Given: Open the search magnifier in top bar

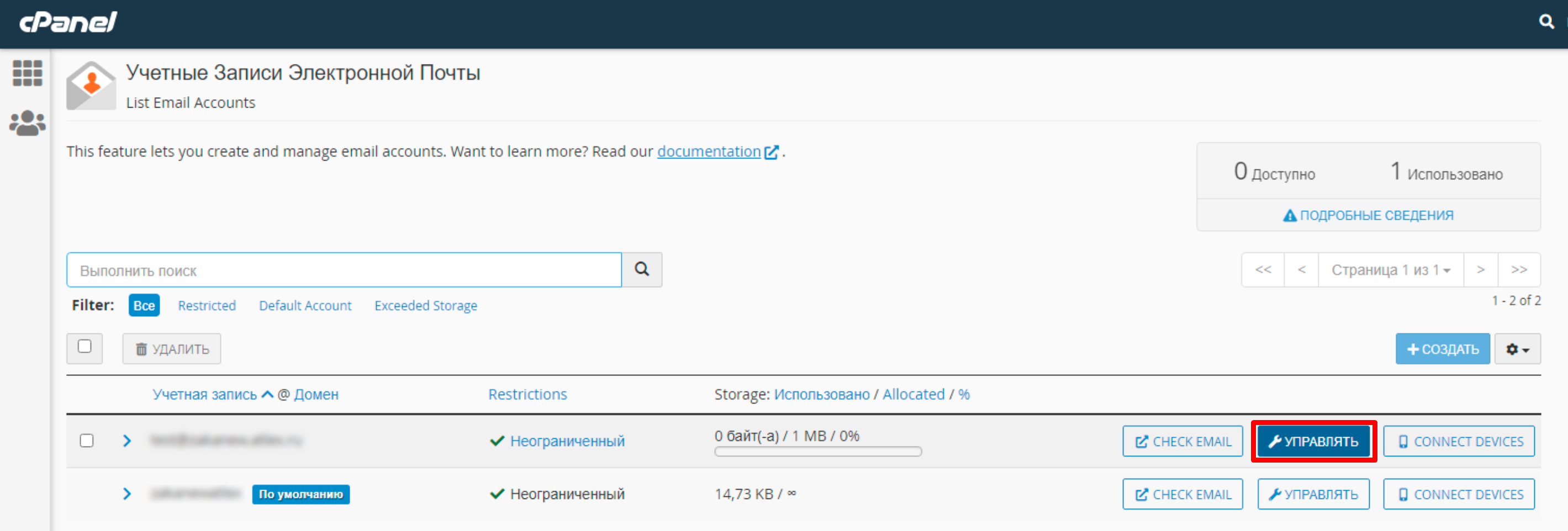Looking at the screenshot, I should click(1546, 22).
